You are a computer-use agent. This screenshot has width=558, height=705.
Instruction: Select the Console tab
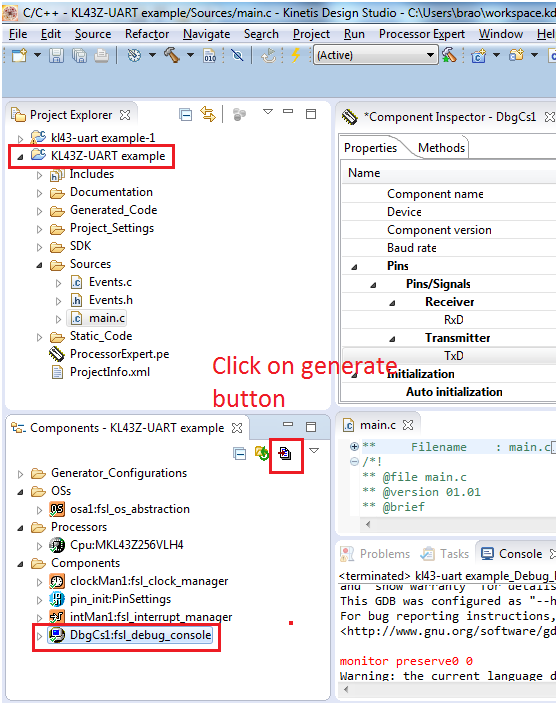[x=513, y=554]
